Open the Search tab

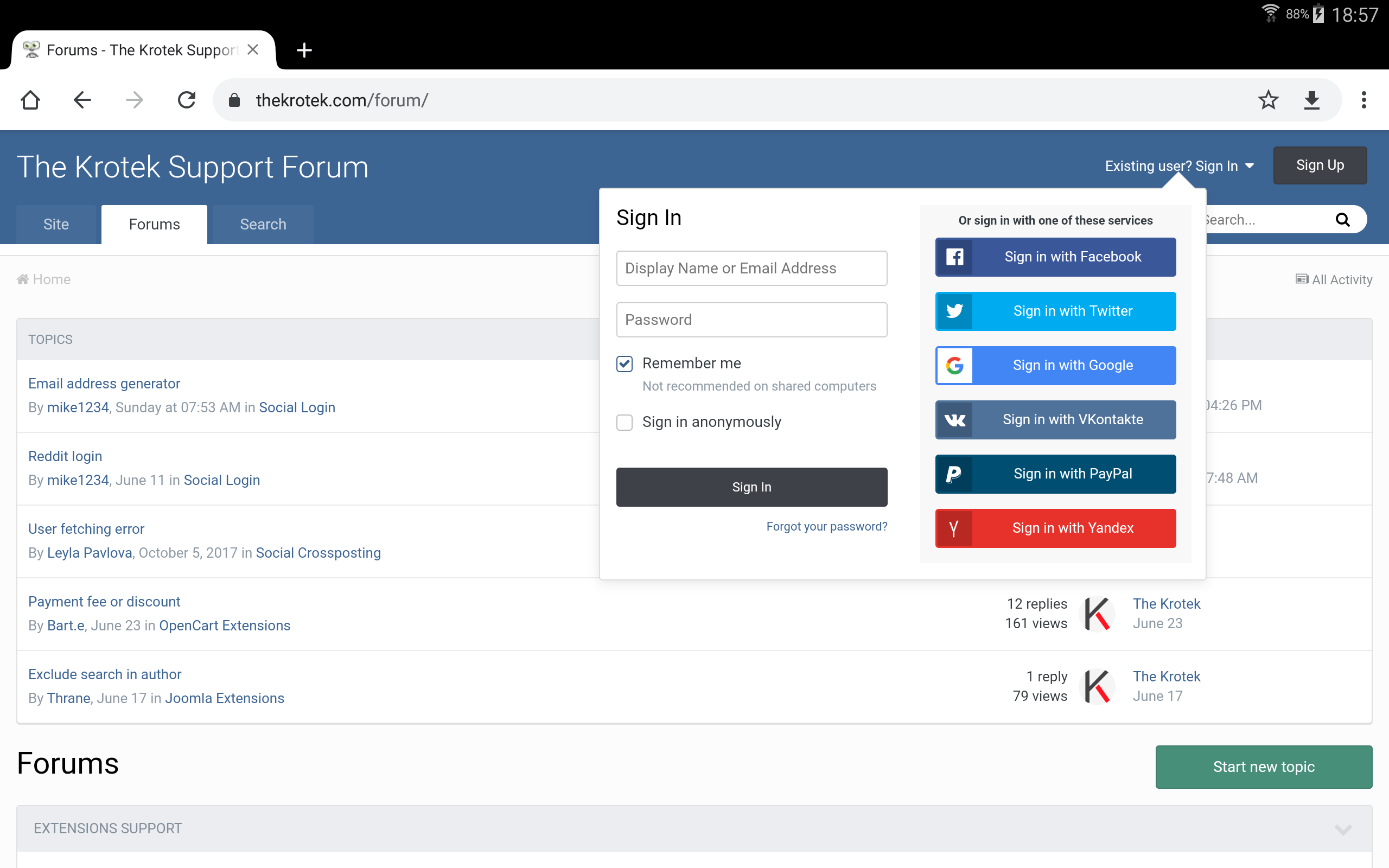[x=263, y=225]
